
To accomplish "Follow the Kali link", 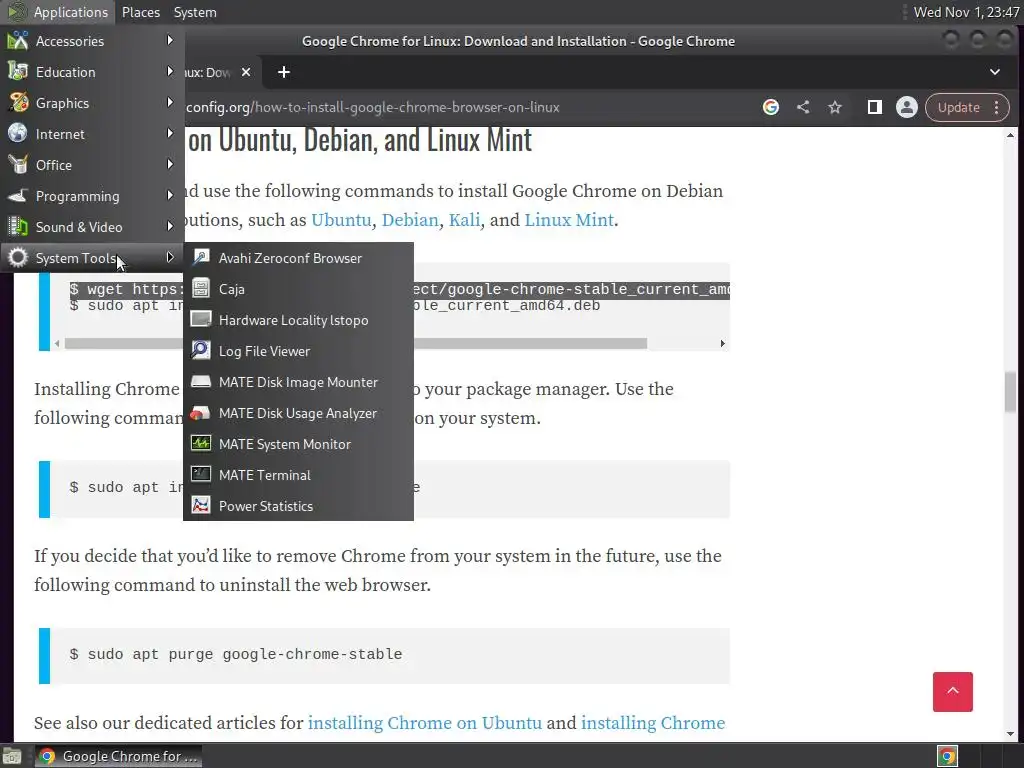I will [464, 220].
